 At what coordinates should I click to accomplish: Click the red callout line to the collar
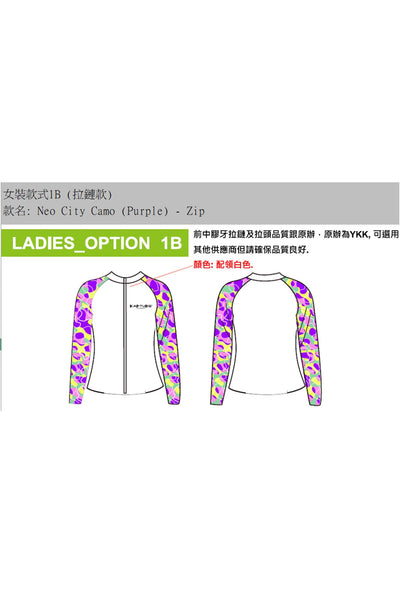point(161,276)
